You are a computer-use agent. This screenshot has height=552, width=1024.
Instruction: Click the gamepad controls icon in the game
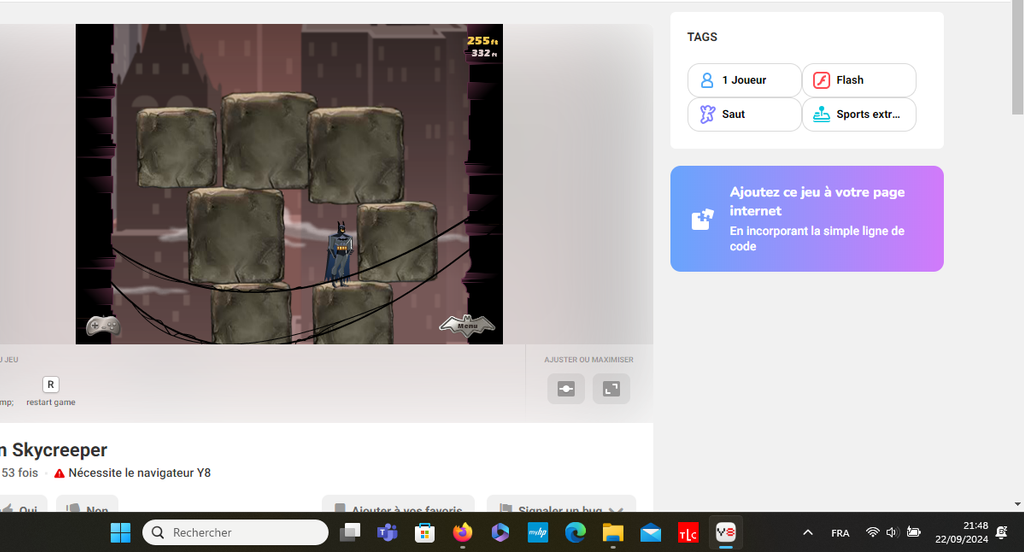102,325
